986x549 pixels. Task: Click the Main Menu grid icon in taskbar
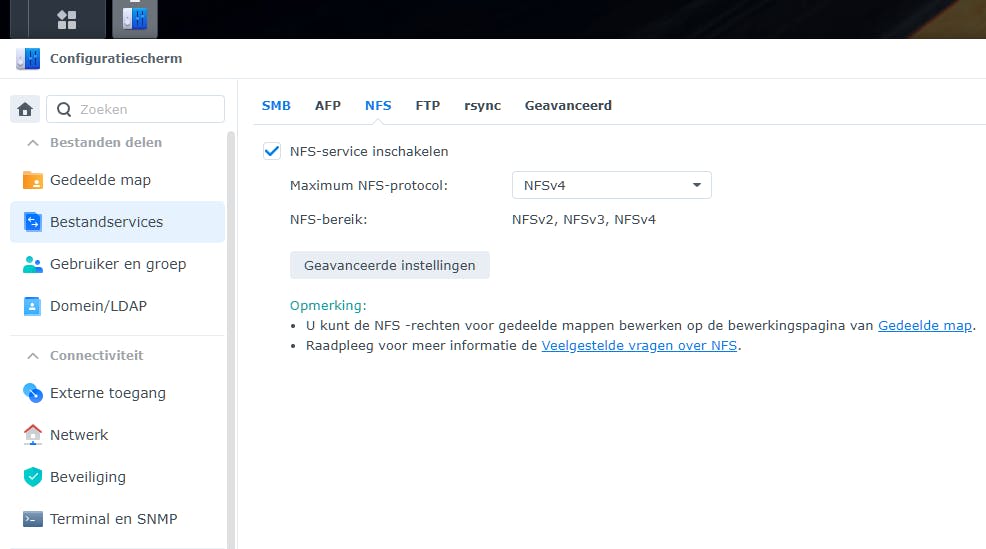click(x=67, y=19)
